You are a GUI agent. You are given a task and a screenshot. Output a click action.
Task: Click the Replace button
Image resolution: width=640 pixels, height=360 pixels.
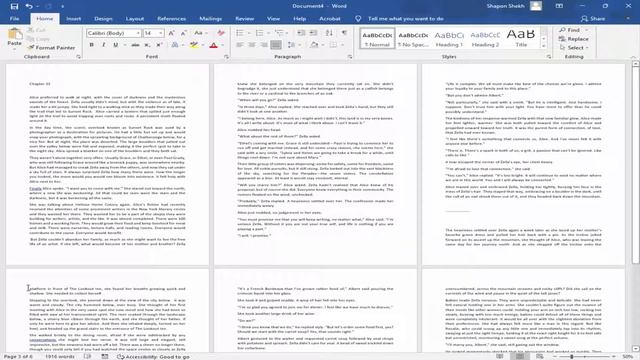[x=574, y=39]
